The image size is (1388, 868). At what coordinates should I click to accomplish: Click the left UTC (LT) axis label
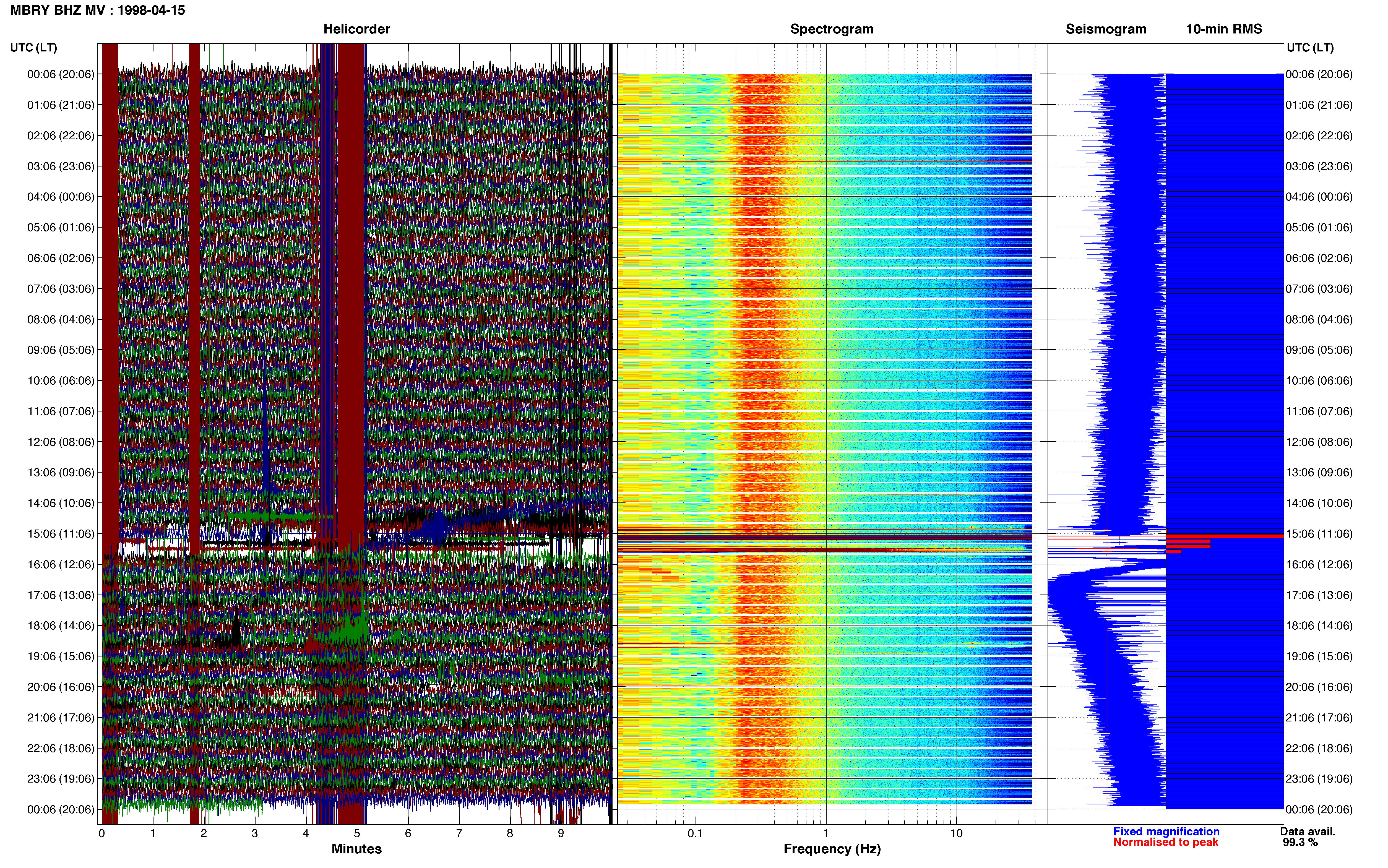tap(34, 48)
